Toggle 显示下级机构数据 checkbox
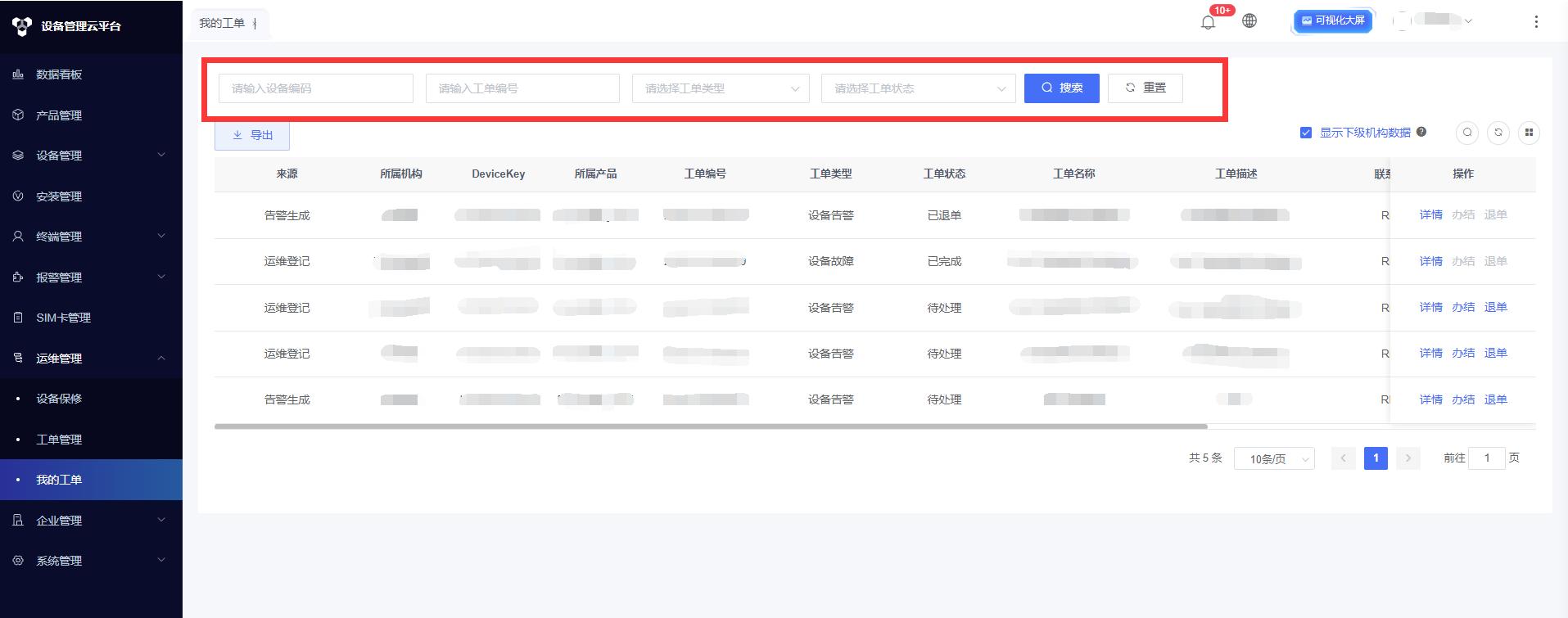 (1306, 133)
